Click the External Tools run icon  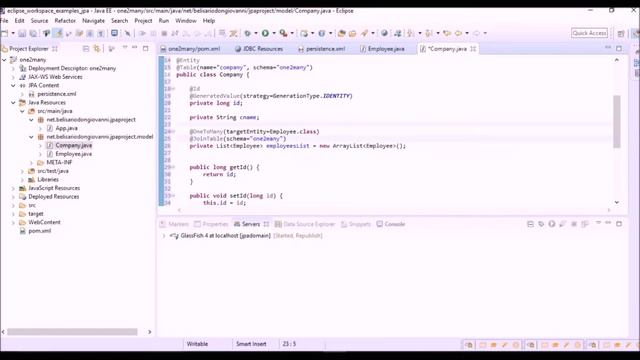[x=283, y=33]
